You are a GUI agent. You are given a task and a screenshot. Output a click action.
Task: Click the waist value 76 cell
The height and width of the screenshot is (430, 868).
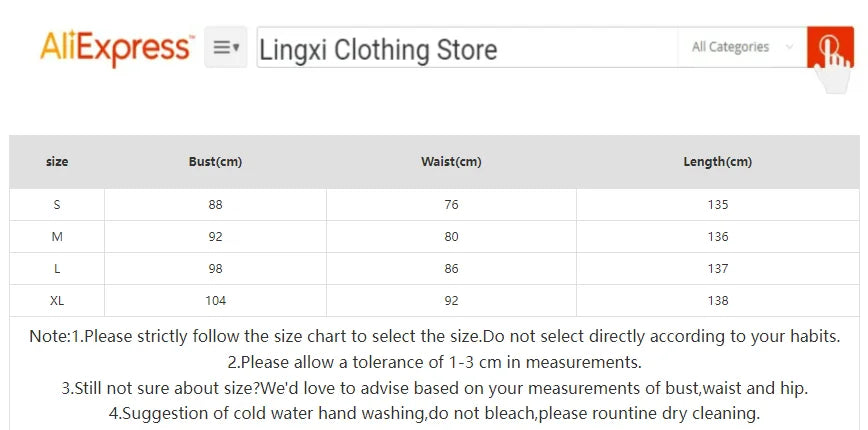[x=451, y=205]
